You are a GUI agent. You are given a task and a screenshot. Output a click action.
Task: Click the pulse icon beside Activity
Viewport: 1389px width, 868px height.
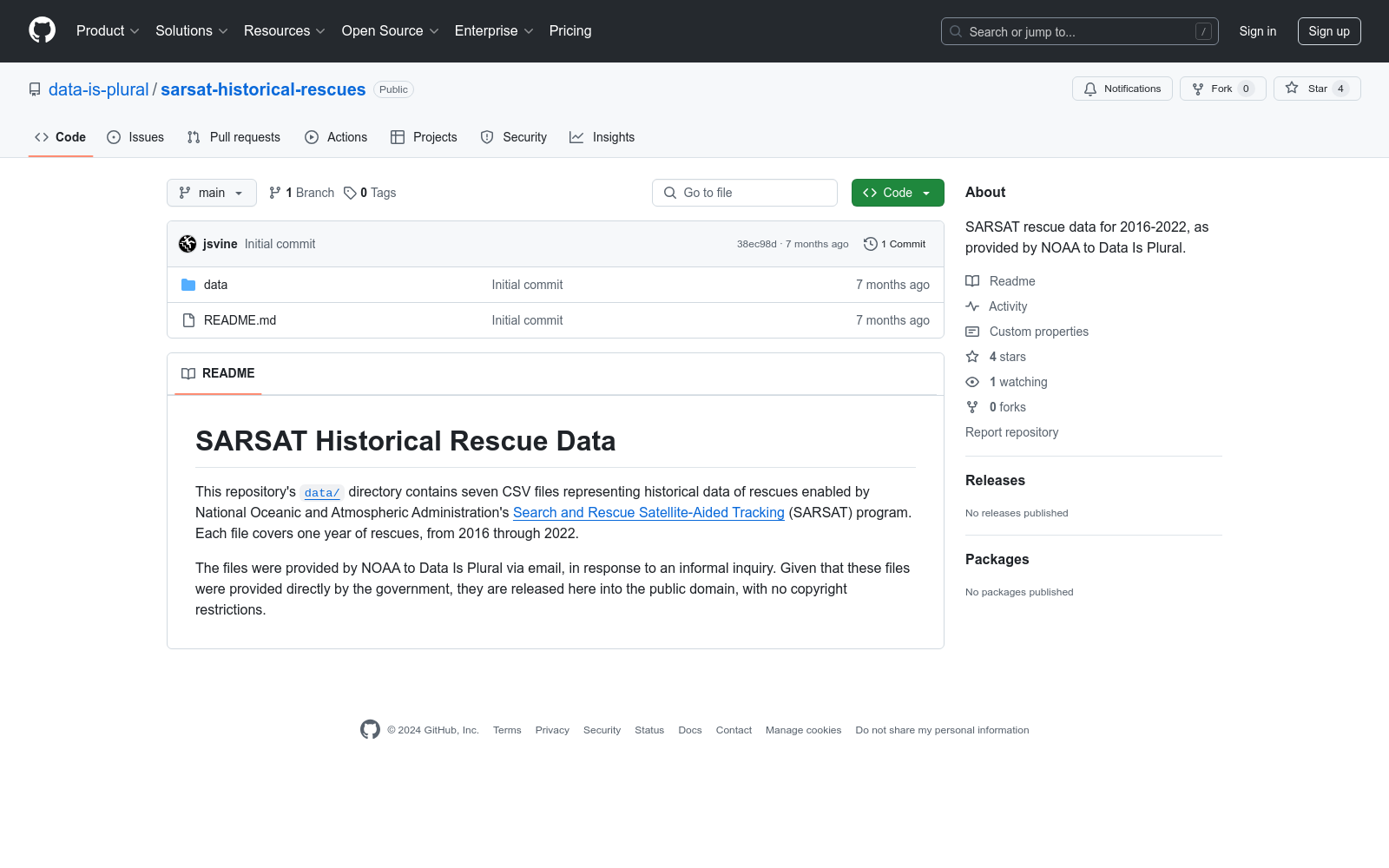point(972,306)
